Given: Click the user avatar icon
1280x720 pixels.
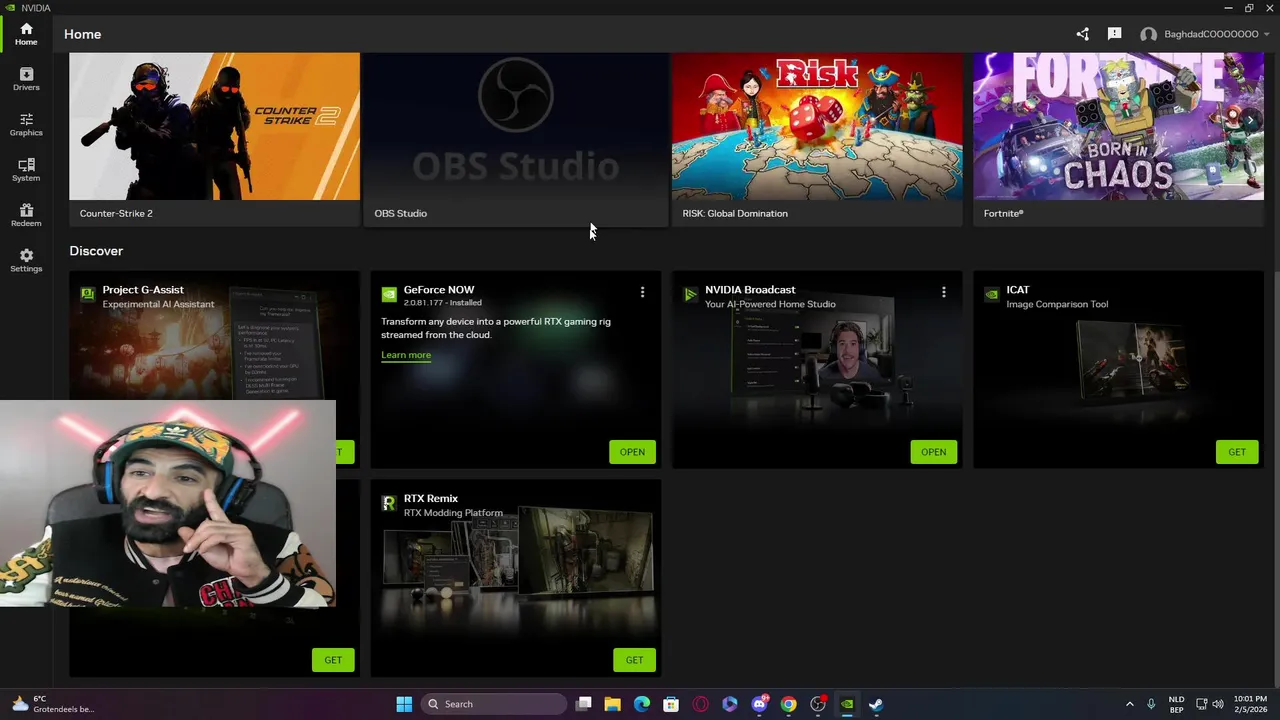Looking at the screenshot, I should click(1148, 34).
